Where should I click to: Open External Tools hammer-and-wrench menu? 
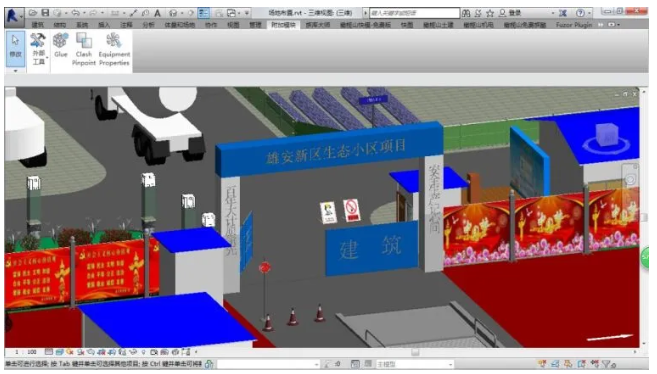click(38, 49)
